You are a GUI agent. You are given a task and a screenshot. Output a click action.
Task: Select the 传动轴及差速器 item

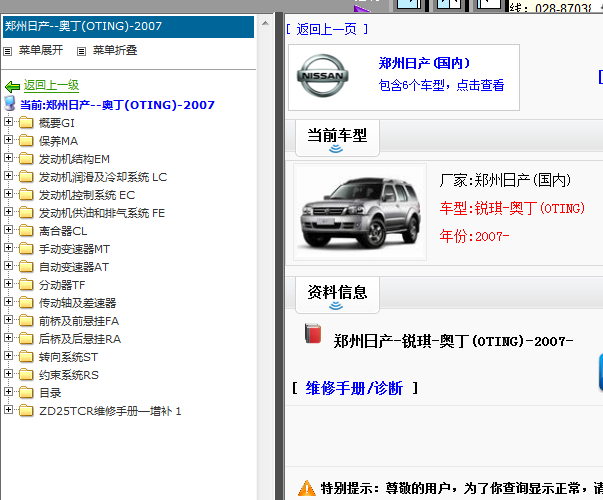click(77, 303)
